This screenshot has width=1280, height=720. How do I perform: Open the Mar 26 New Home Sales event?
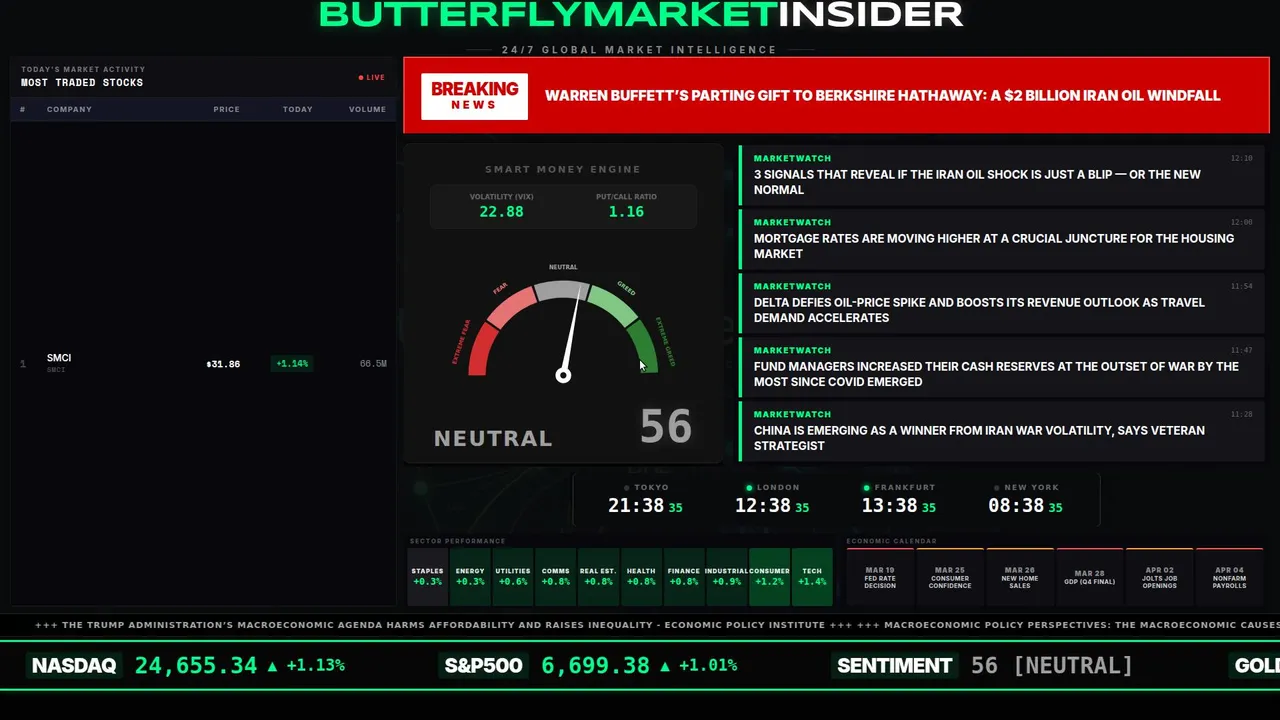pyautogui.click(x=1020, y=577)
